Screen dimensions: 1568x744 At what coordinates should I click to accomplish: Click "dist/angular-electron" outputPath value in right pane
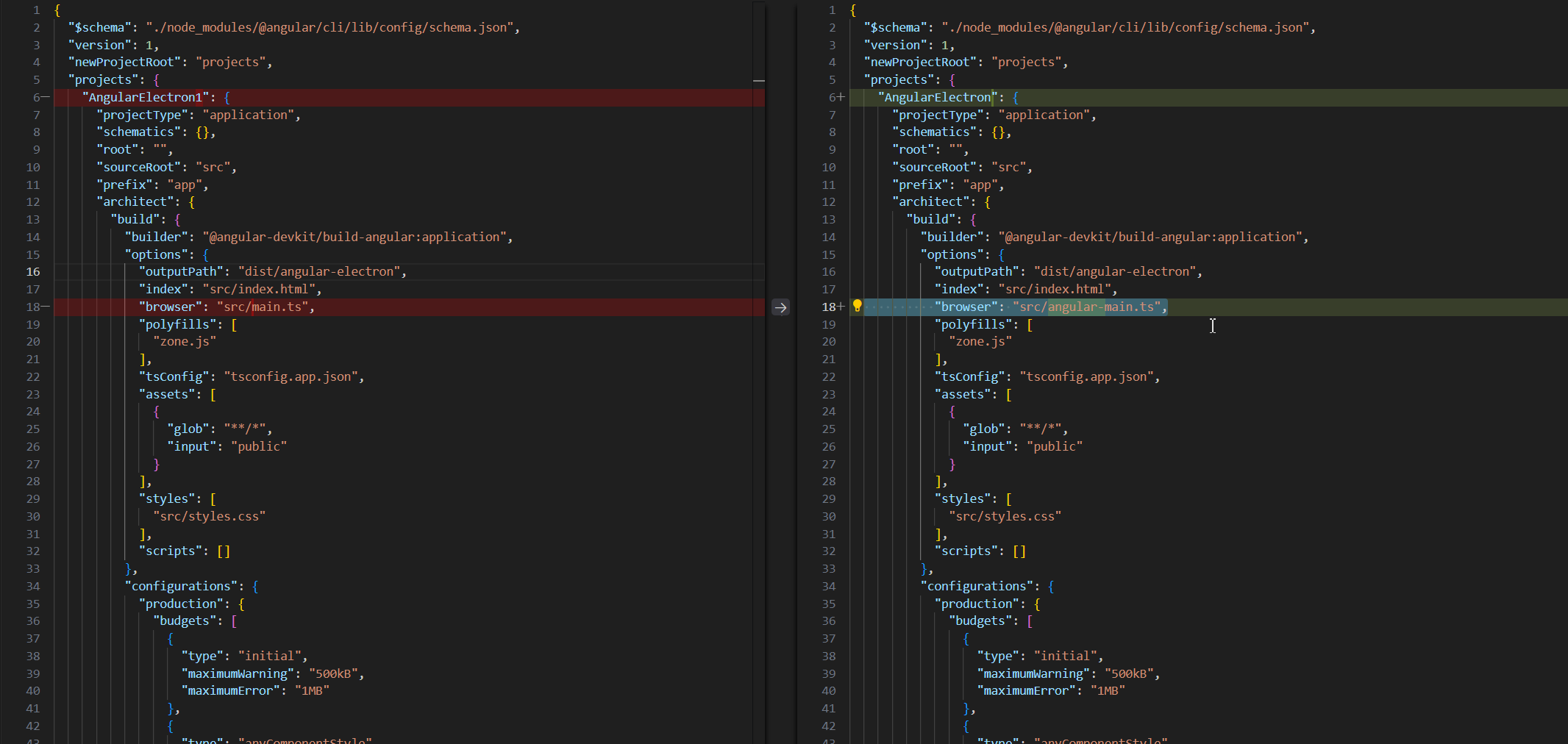[1115, 272]
